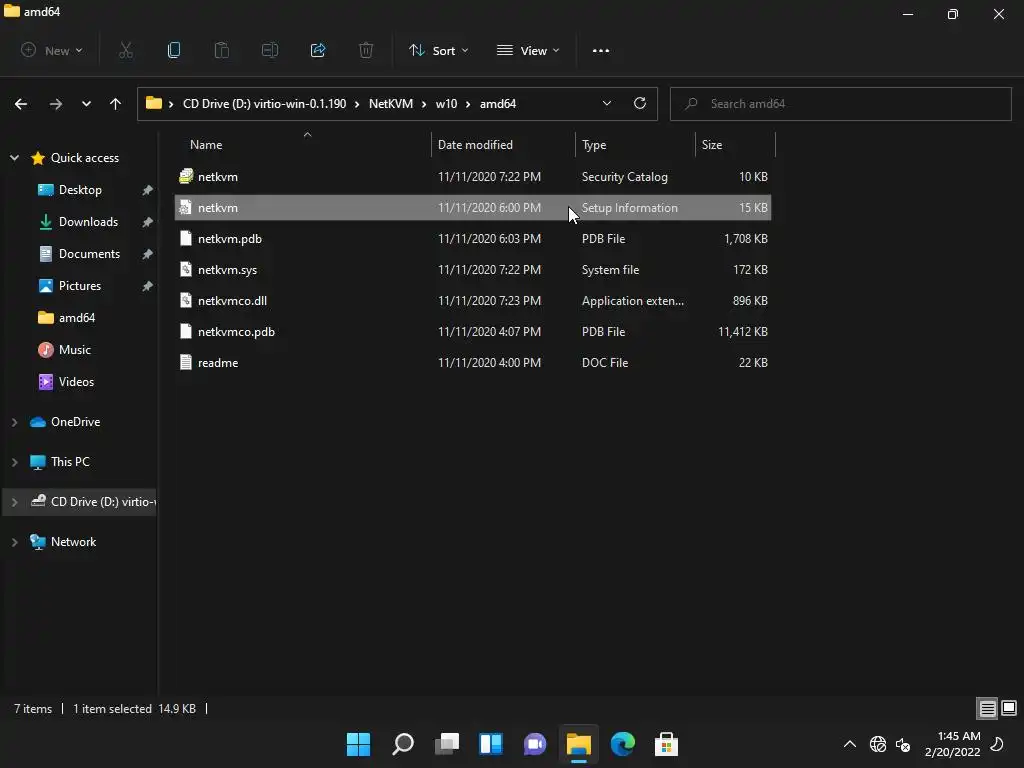The width and height of the screenshot is (1024, 768).
Task: Open the See more ellipsis menu
Action: click(601, 50)
